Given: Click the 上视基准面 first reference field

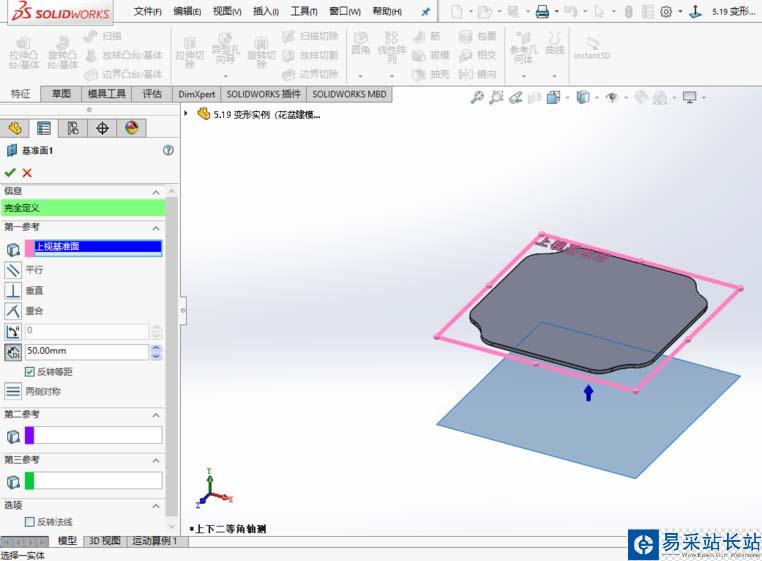Looking at the screenshot, I should (x=98, y=248).
